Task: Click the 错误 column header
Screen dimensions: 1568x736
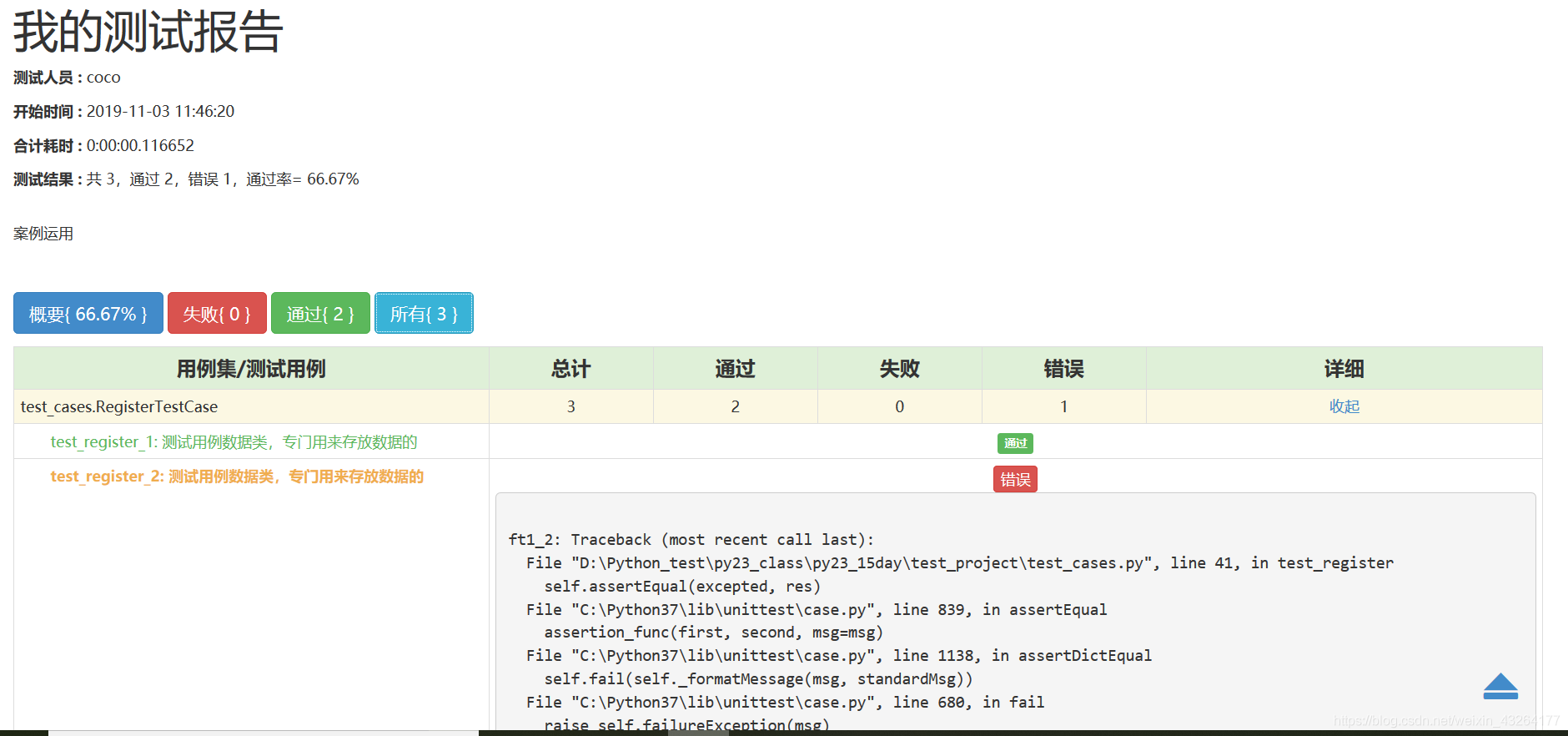Action: coord(1063,369)
